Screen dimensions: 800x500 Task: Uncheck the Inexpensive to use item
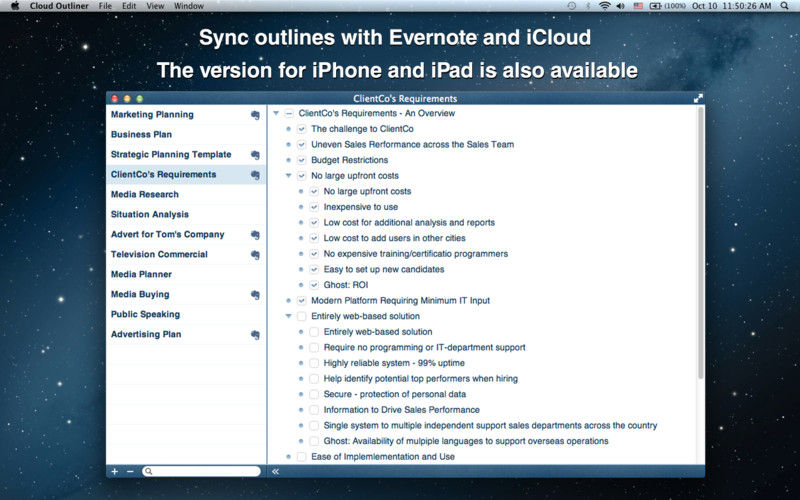pyautogui.click(x=314, y=207)
